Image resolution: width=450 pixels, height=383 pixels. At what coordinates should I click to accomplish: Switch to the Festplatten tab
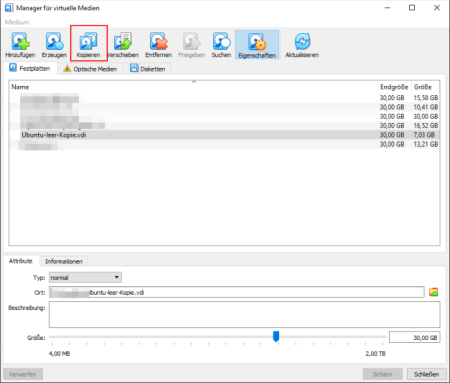click(x=30, y=68)
